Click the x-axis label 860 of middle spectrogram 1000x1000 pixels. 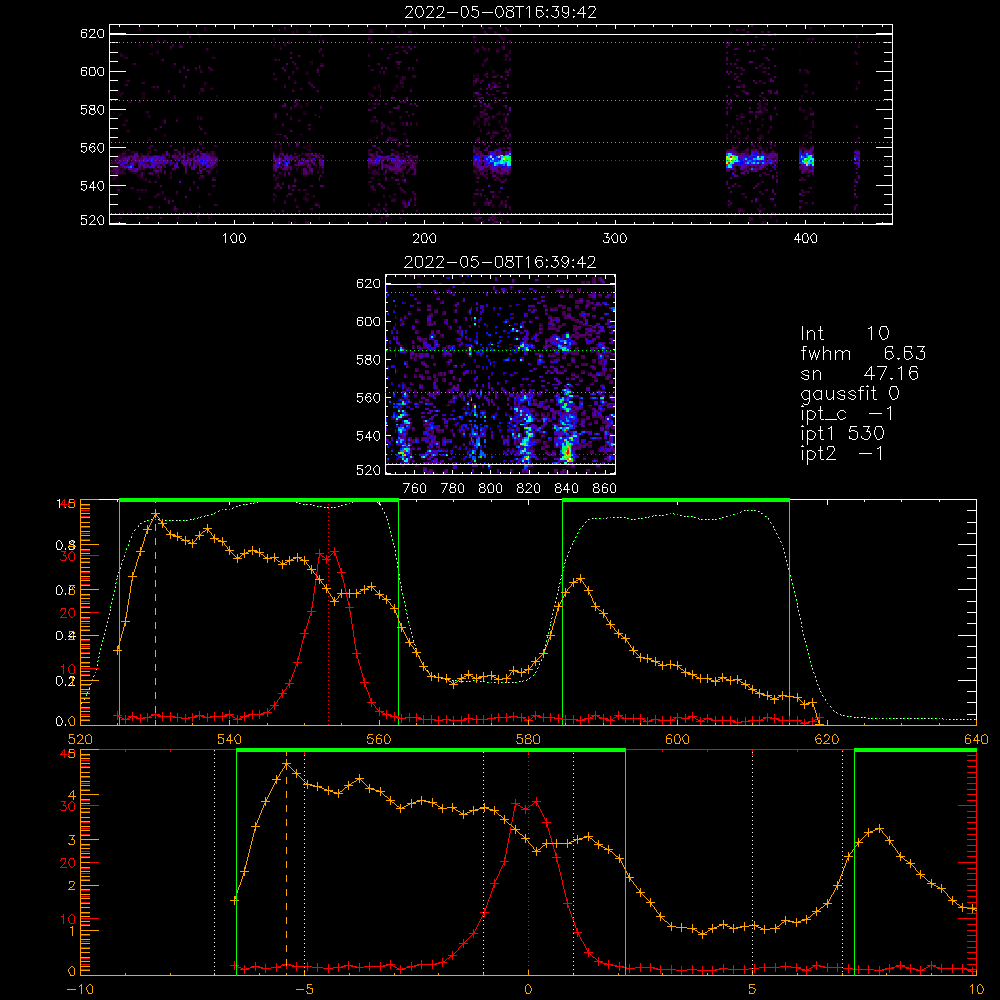[605, 489]
